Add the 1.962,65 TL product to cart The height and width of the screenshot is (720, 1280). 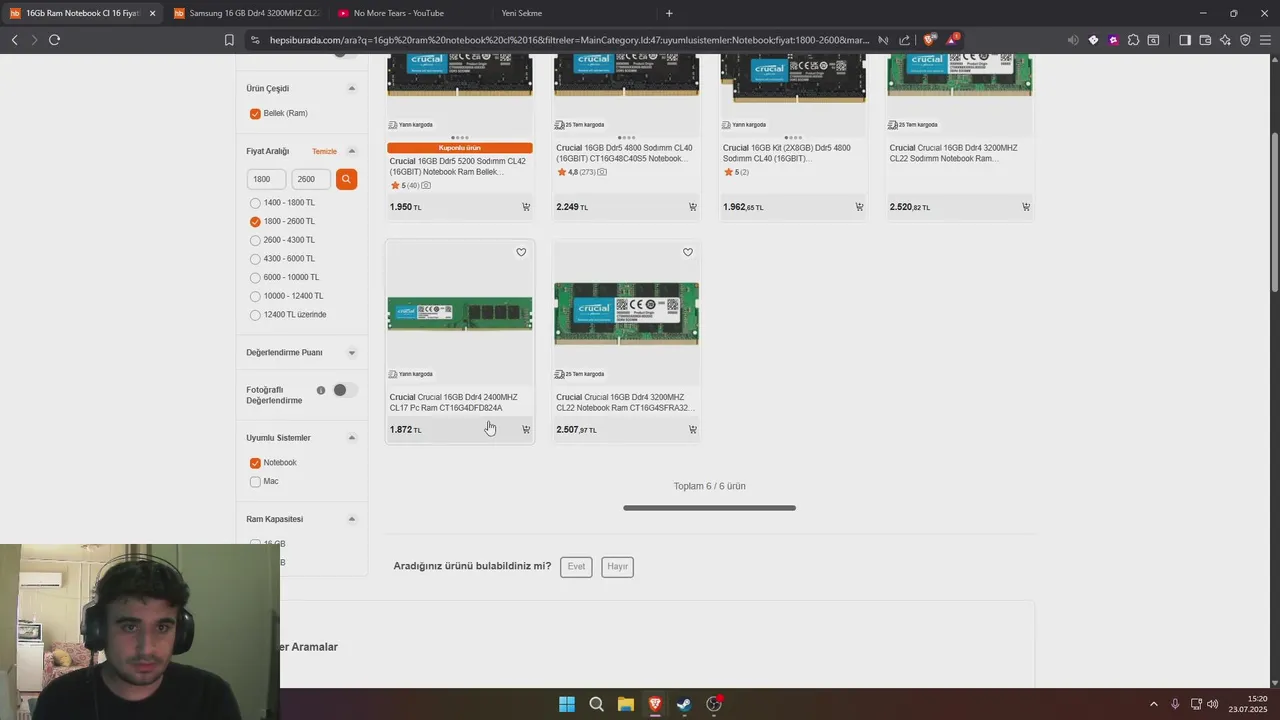pos(859,207)
